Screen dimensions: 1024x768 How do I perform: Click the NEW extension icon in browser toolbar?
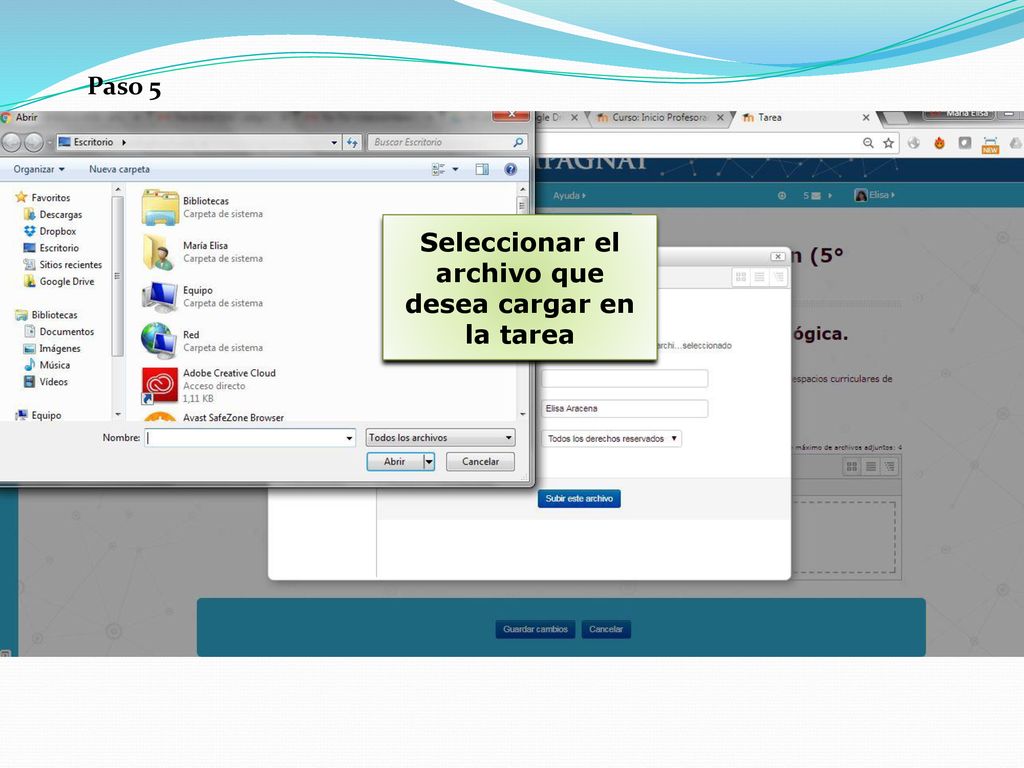point(990,144)
